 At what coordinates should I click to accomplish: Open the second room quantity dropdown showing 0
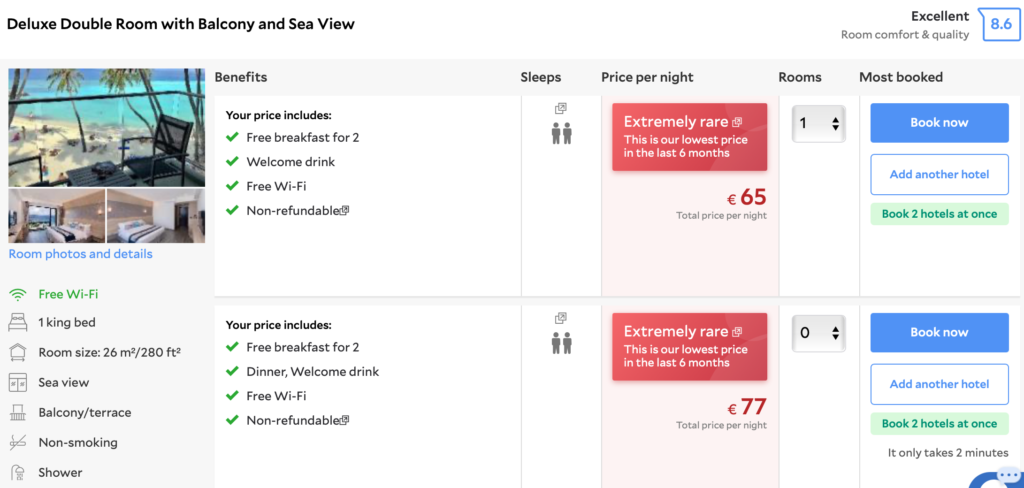point(819,334)
